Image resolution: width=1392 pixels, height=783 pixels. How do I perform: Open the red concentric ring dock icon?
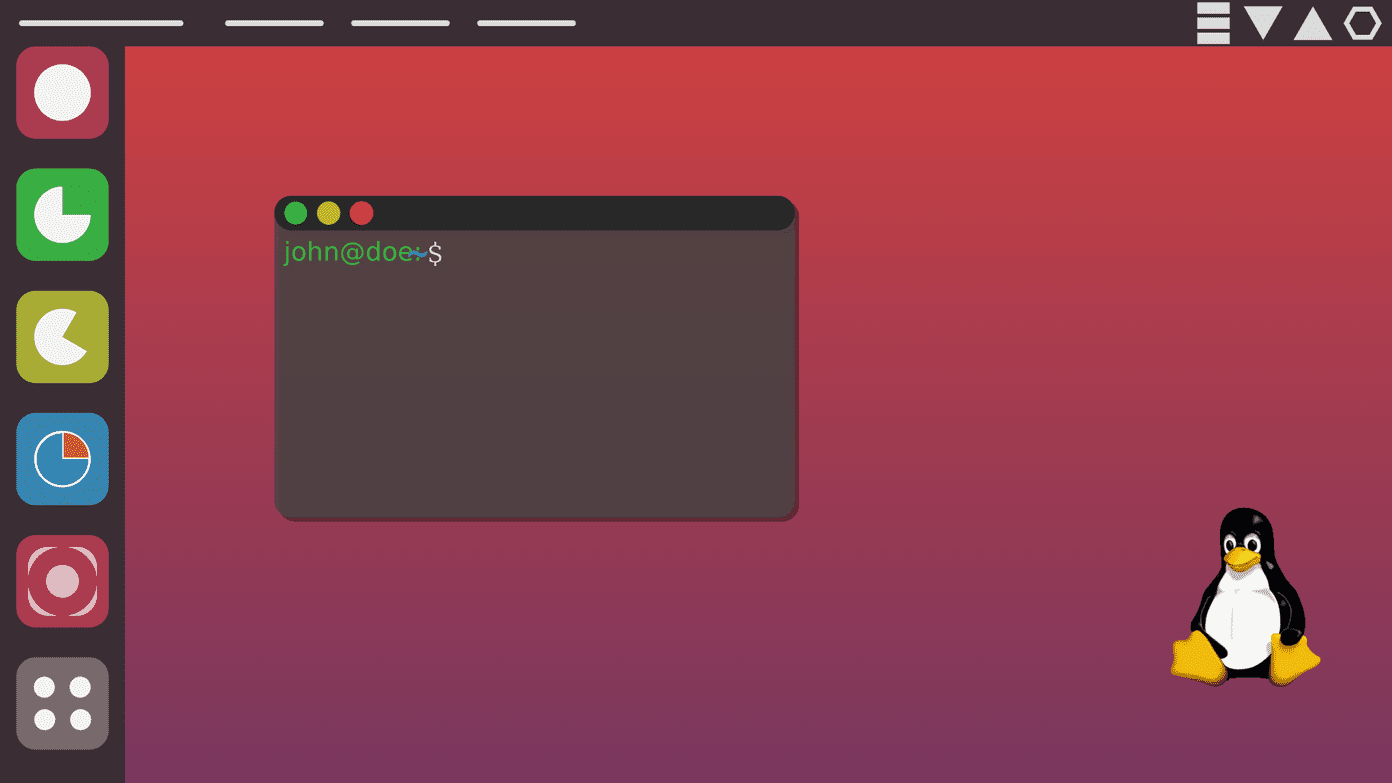click(x=62, y=581)
